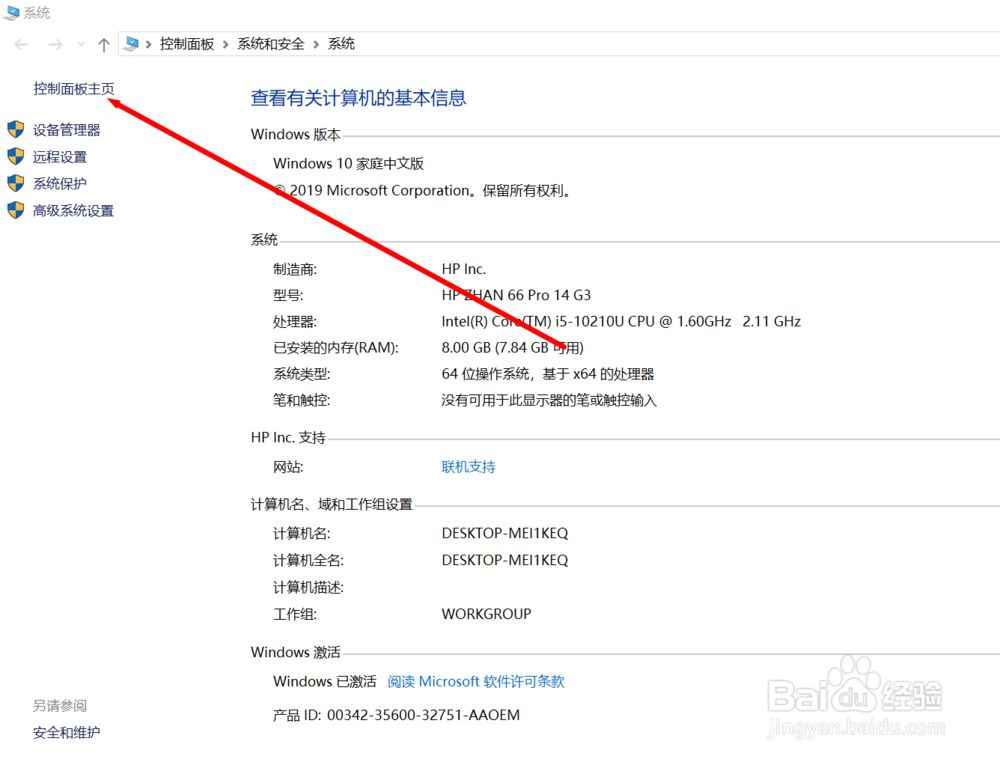Image resolution: width=1000 pixels, height=762 pixels.
Task: Click the 系统 icon in the title bar
Action: pos(10,12)
